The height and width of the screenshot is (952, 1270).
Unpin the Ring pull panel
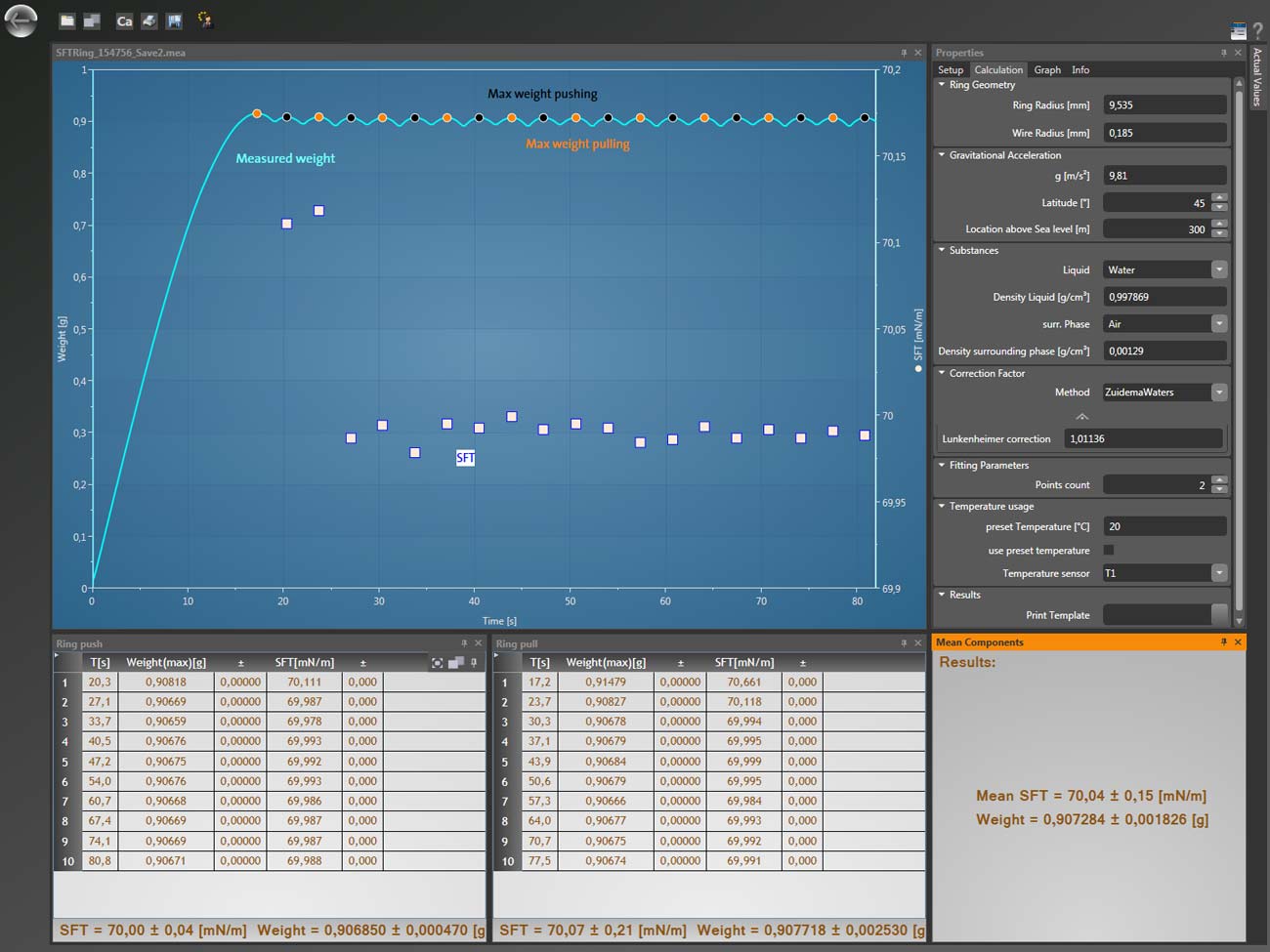click(x=904, y=642)
